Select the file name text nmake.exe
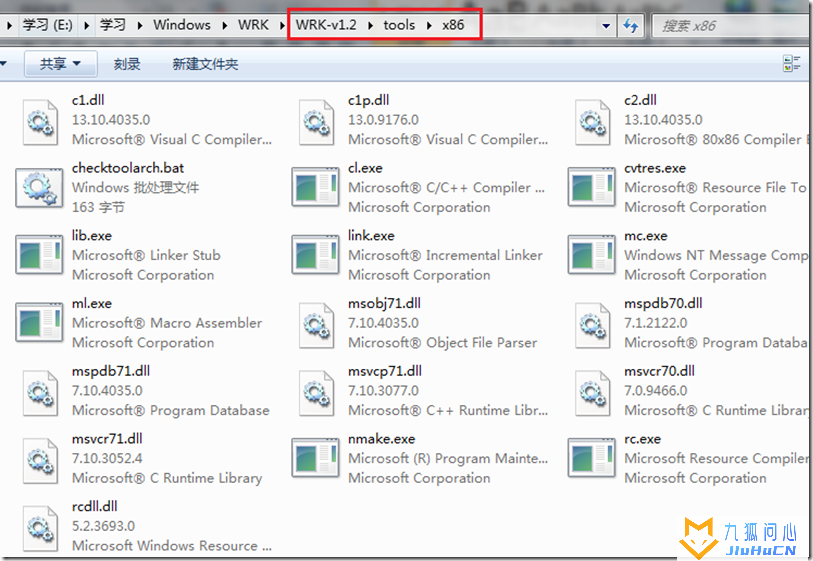Screen dimensions: 813x561 click(x=382, y=439)
